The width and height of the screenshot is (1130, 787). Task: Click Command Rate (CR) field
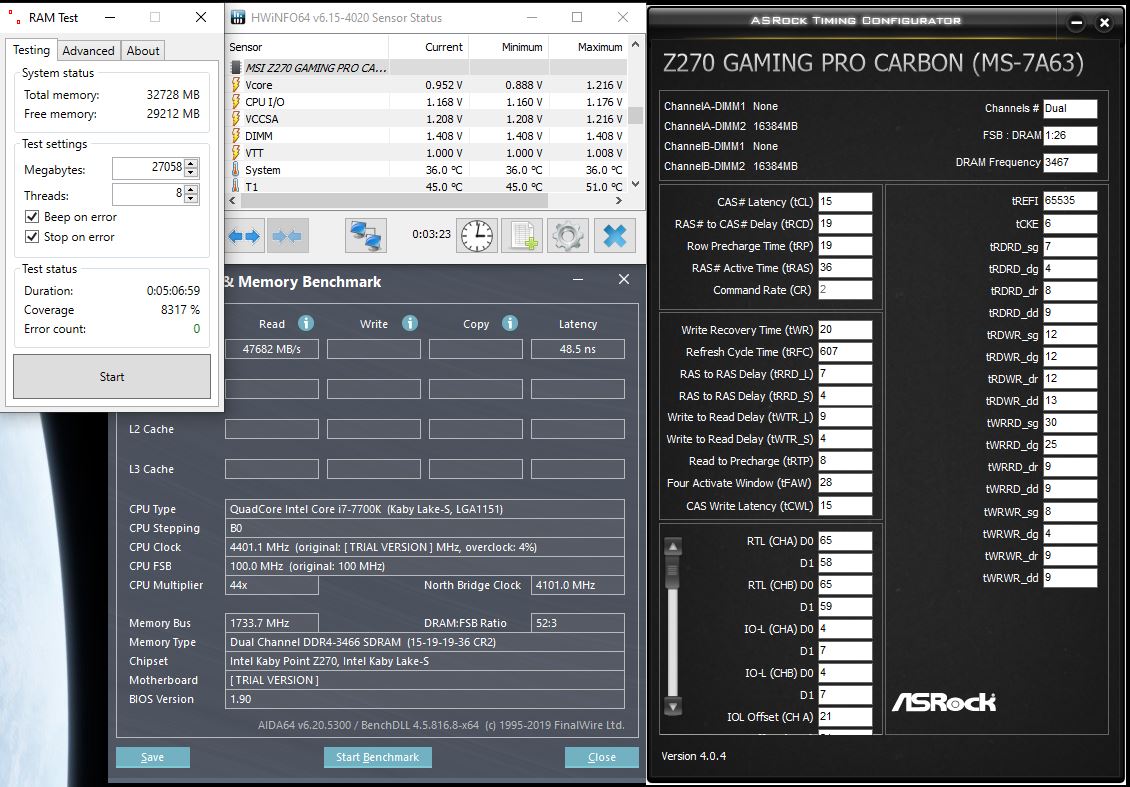pyautogui.click(x=845, y=290)
